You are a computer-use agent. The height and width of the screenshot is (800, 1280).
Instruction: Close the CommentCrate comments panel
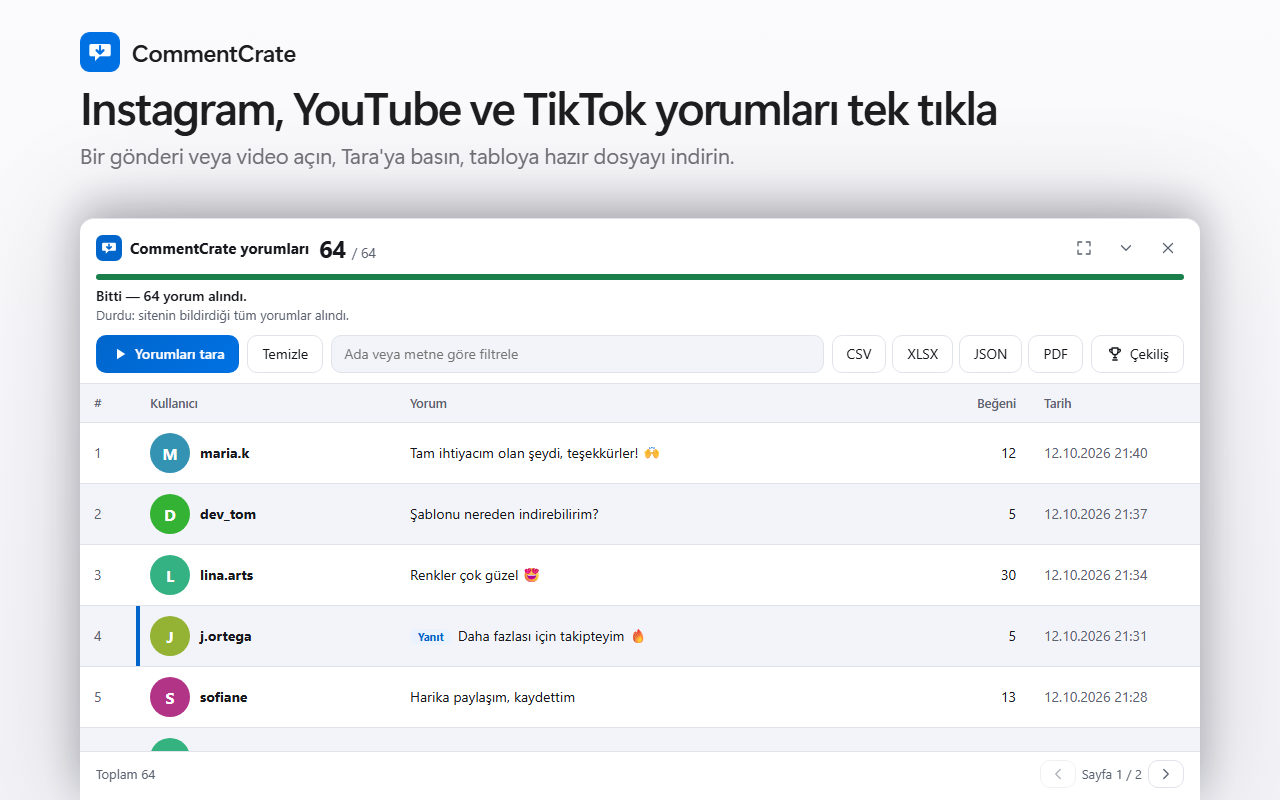(x=1168, y=248)
